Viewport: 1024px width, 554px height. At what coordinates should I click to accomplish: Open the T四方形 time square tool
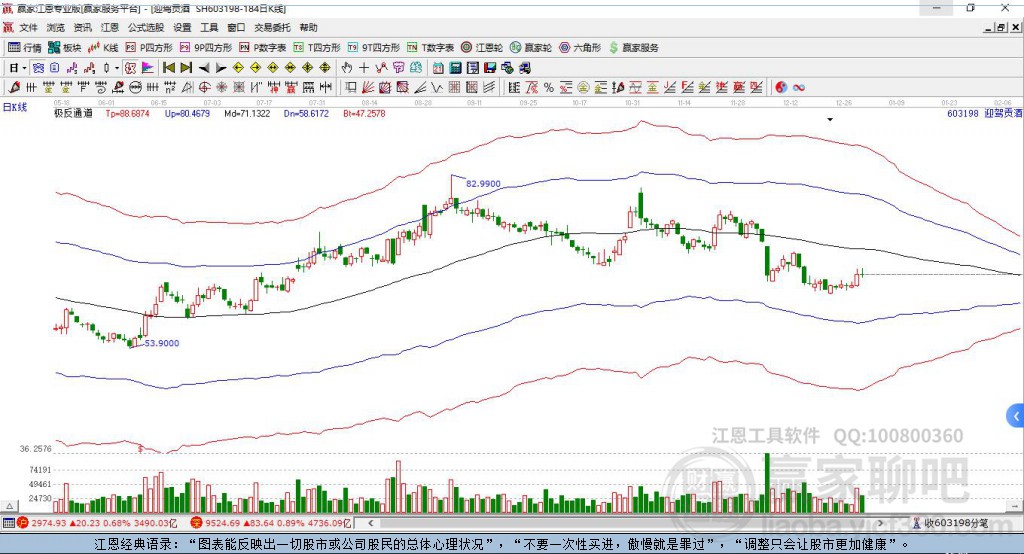[317, 48]
